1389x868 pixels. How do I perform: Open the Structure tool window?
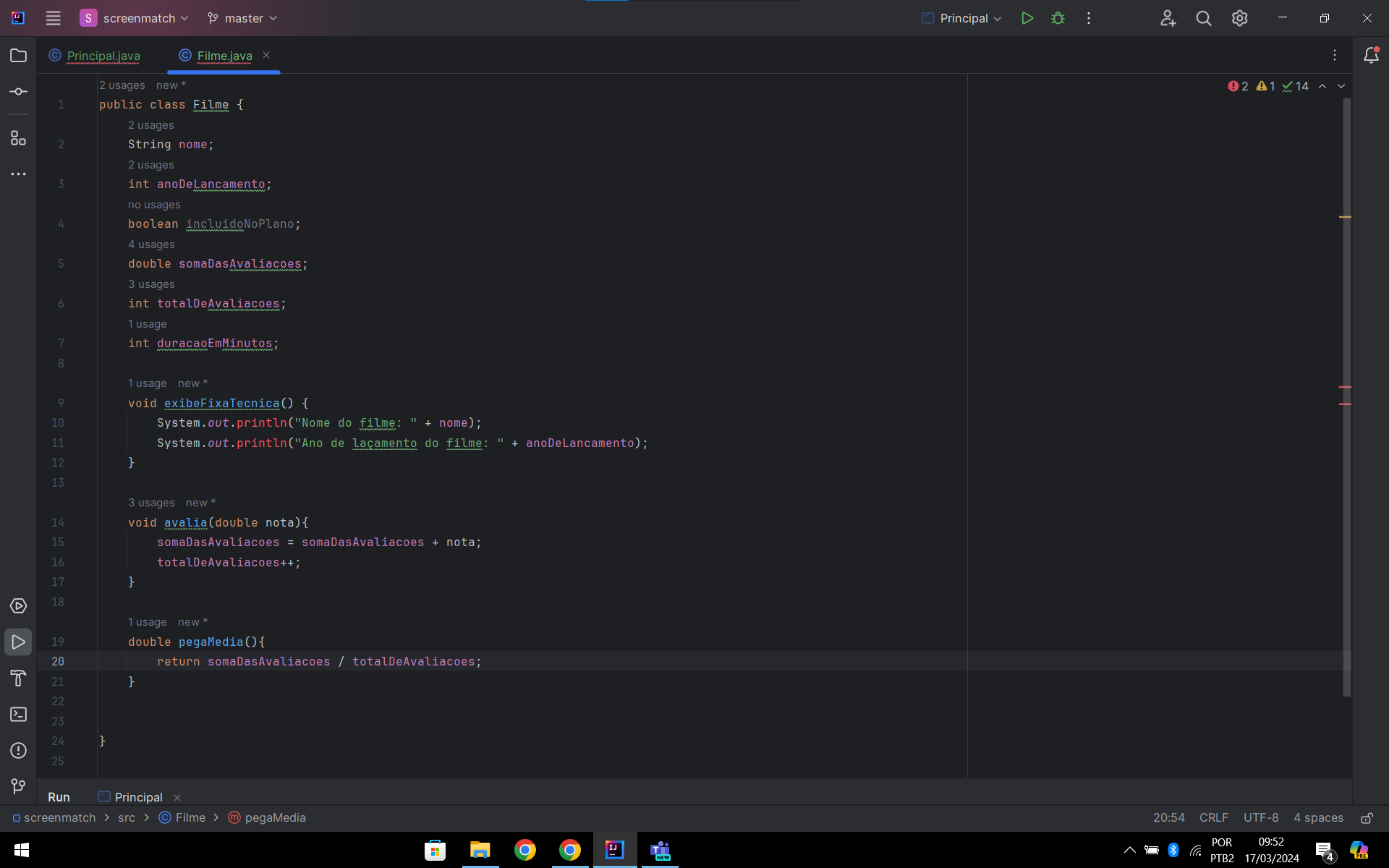point(18,137)
